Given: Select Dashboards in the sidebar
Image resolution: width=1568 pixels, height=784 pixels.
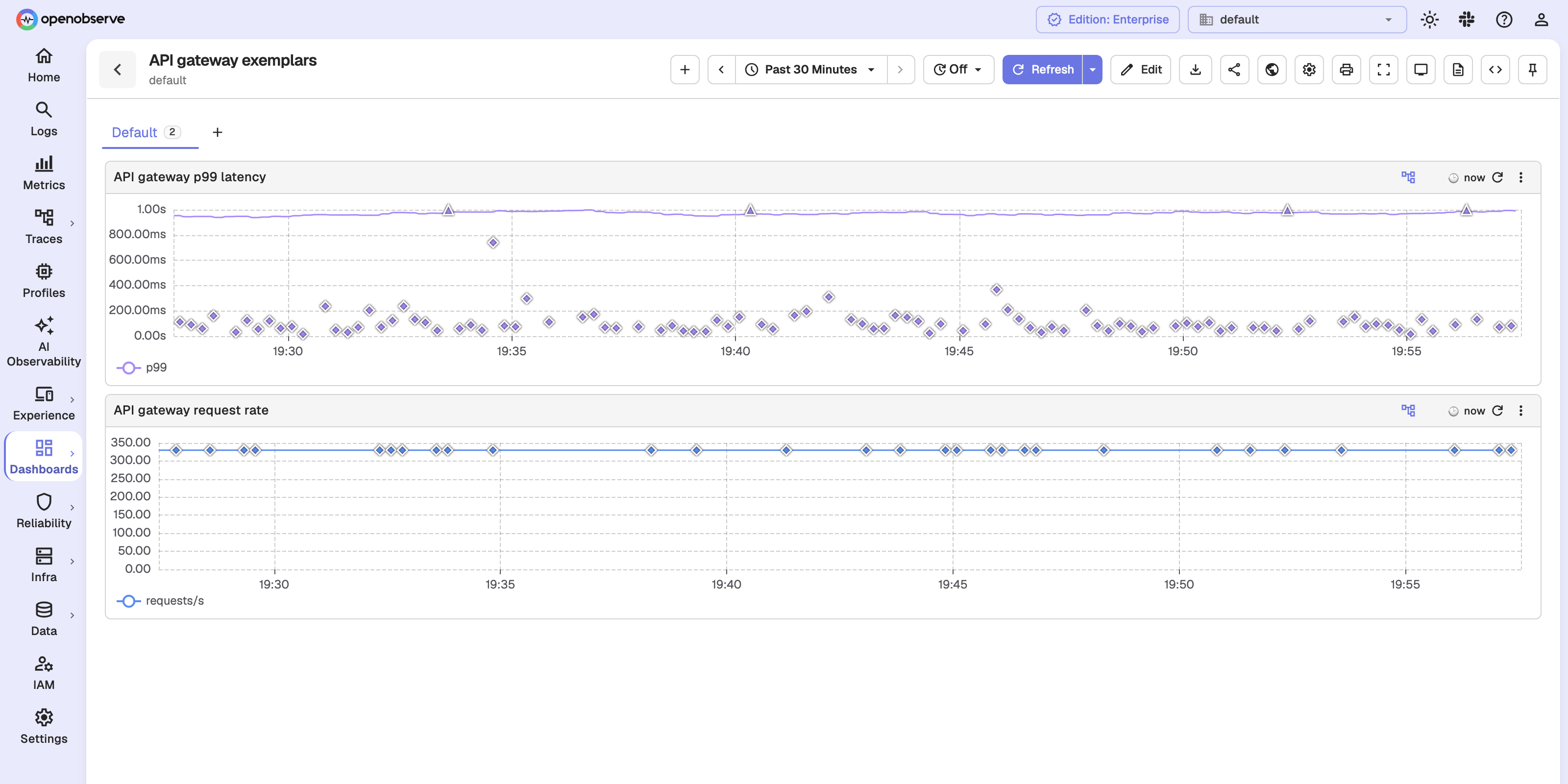Looking at the screenshot, I should 44,457.
